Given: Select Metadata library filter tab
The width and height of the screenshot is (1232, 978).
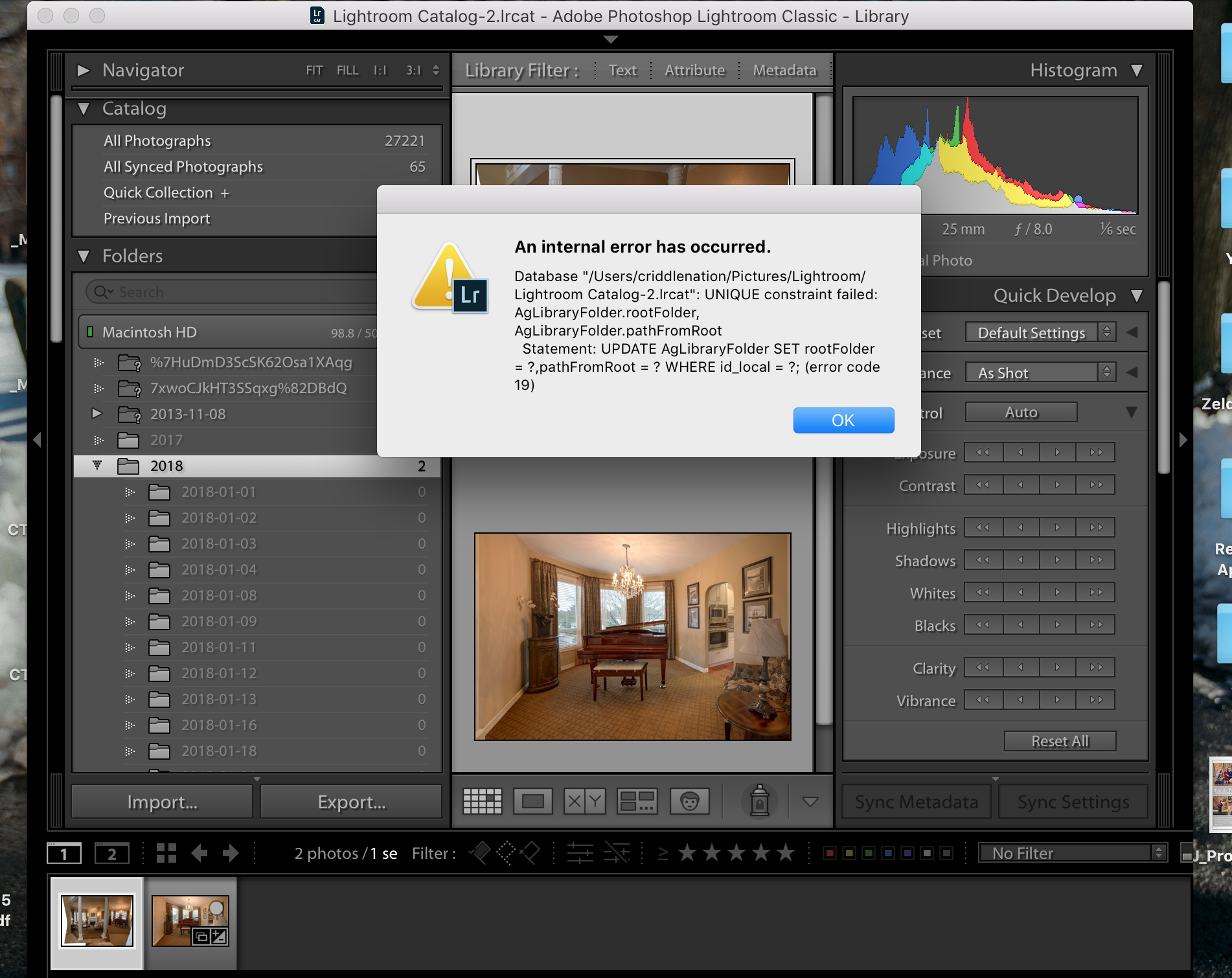Looking at the screenshot, I should coord(784,70).
